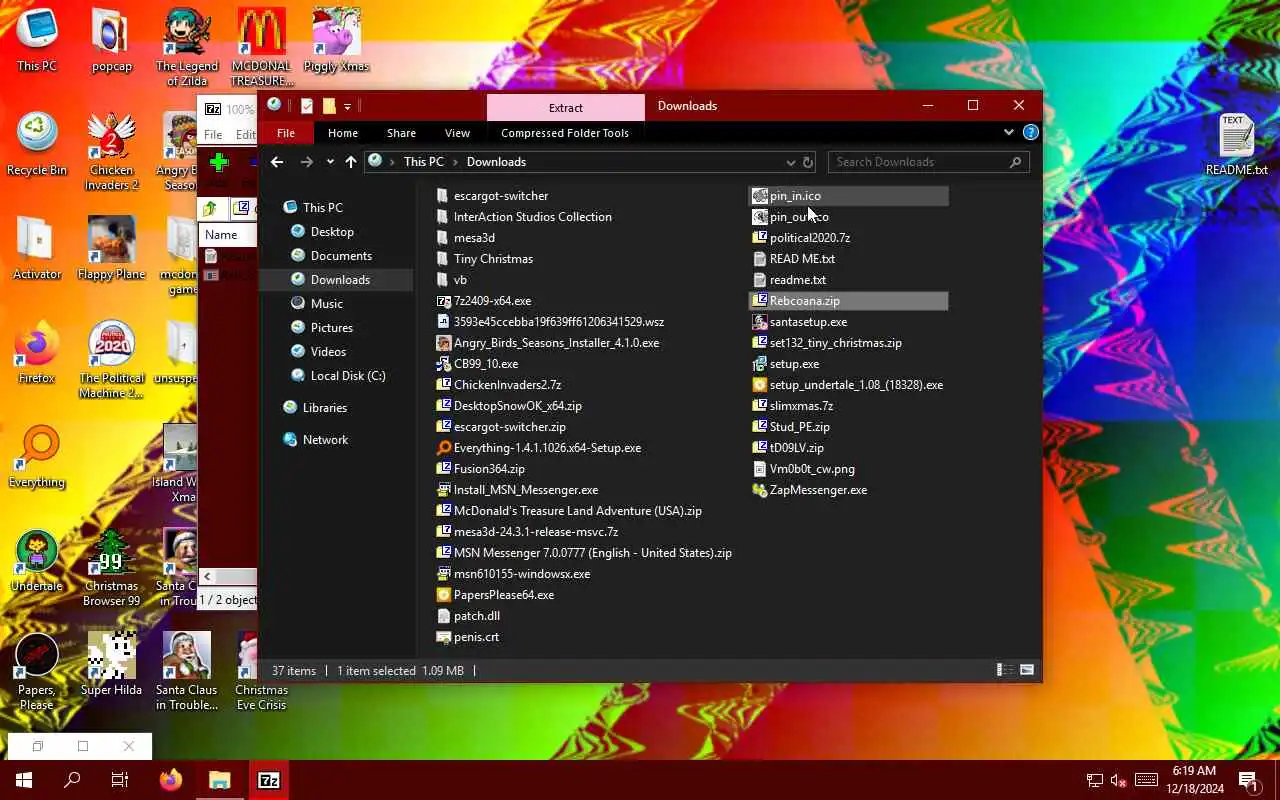Launch Piggly Xmas desktop shortcut
The width and height of the screenshot is (1280, 800).
point(337,40)
